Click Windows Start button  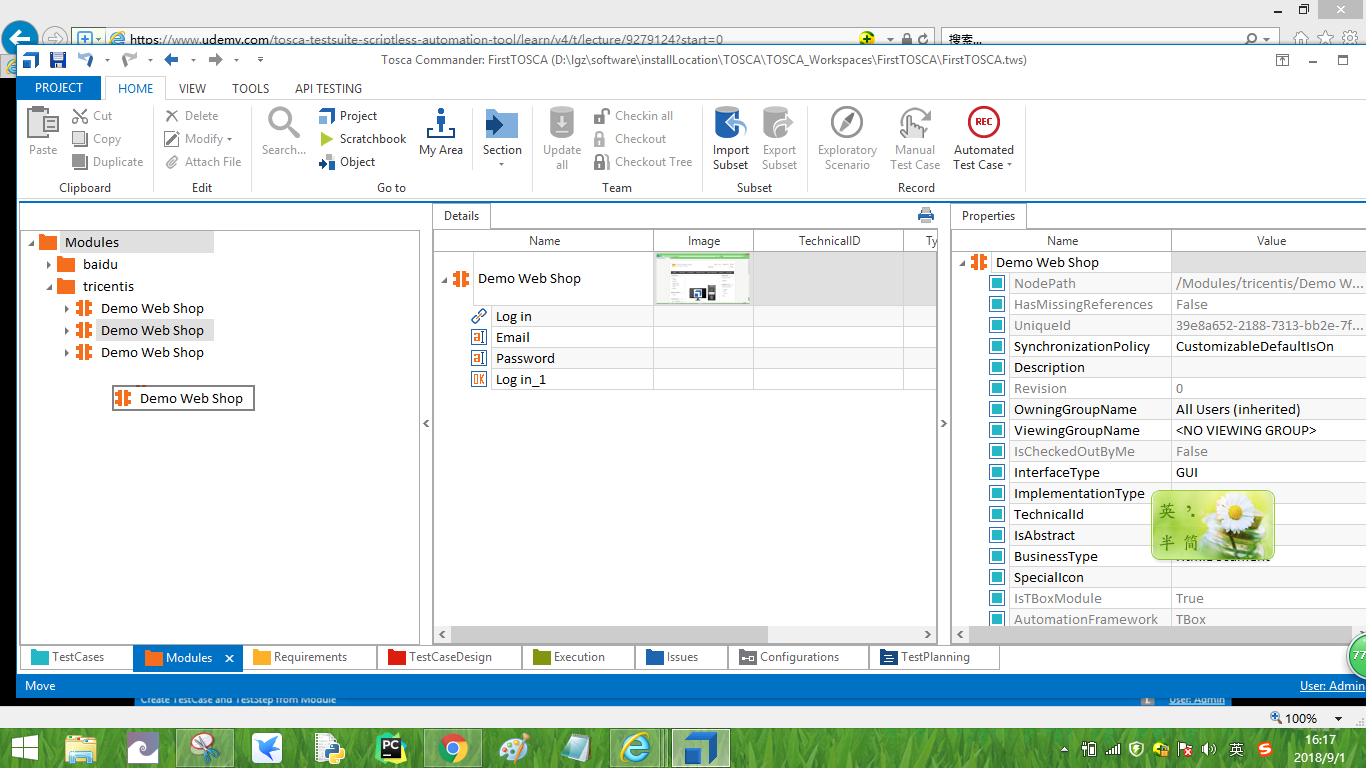[25, 748]
